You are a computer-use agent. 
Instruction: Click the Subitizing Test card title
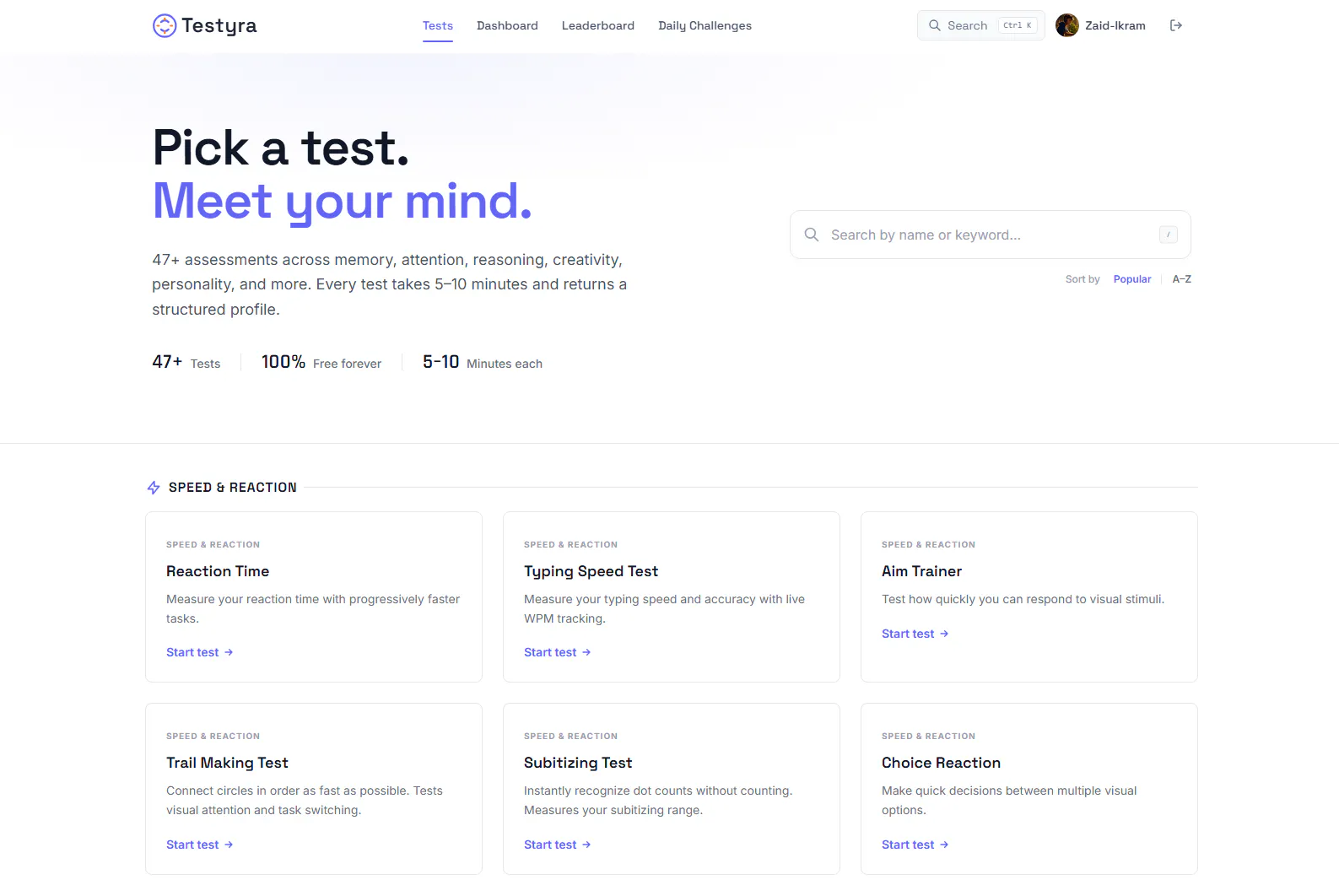coord(578,763)
